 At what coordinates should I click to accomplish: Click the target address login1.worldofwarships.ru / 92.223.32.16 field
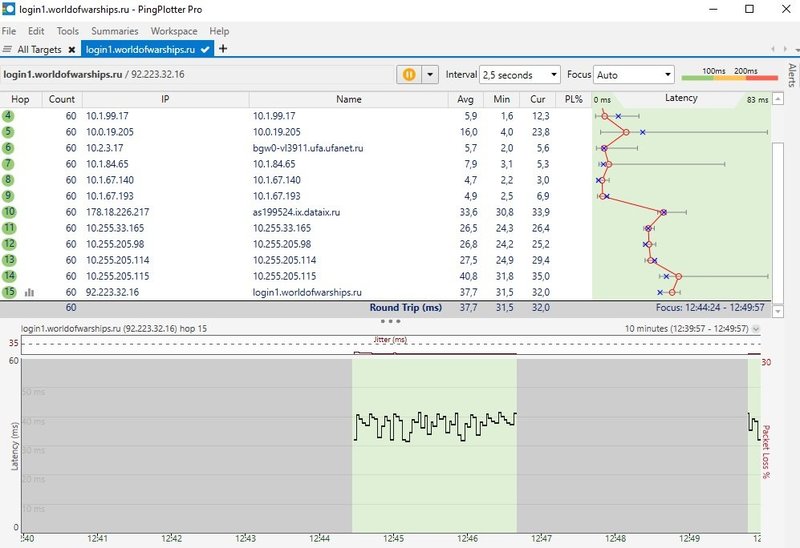196,74
